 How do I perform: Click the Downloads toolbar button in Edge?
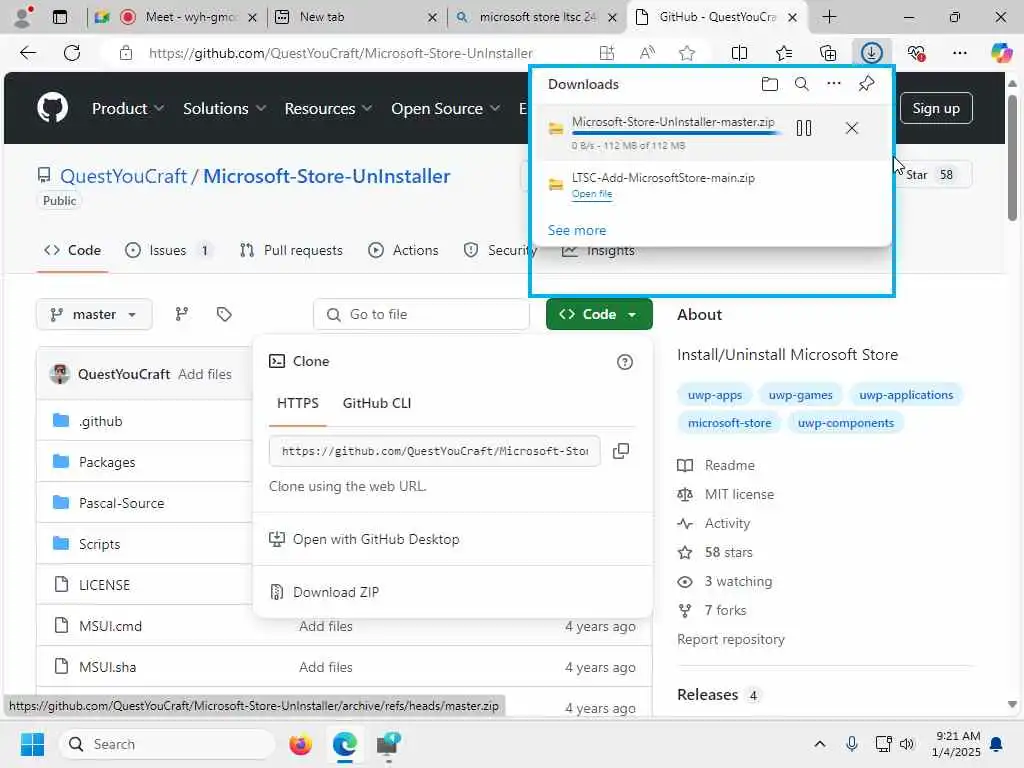point(872,53)
